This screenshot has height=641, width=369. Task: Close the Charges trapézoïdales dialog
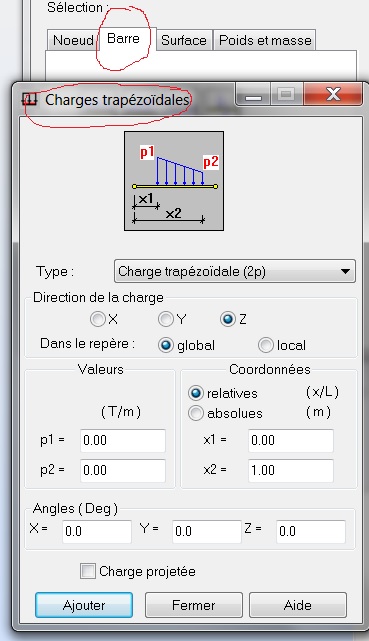click(x=333, y=94)
